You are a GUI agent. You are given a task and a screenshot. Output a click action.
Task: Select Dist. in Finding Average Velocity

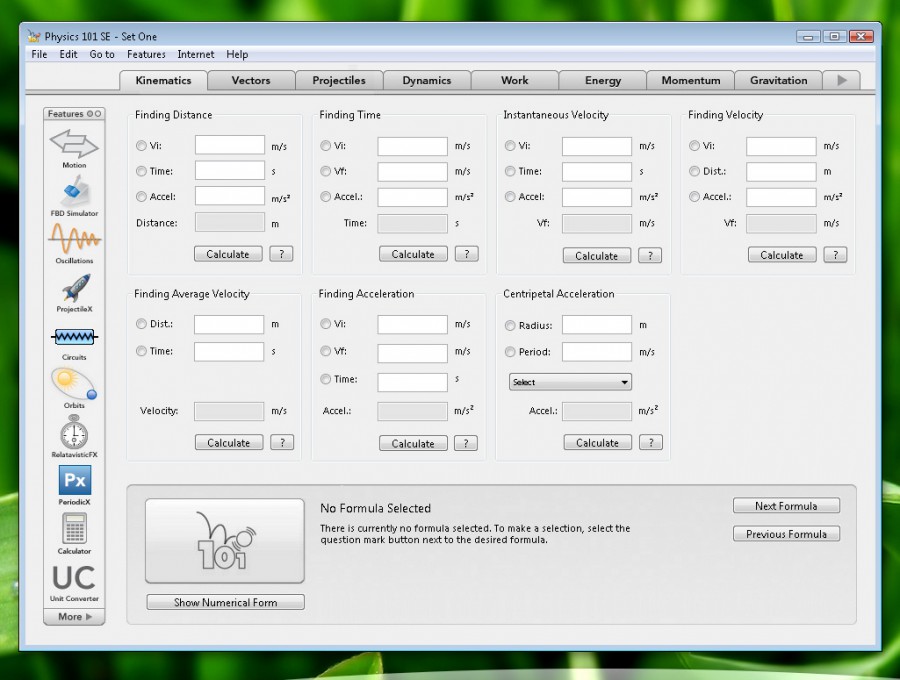click(141, 324)
